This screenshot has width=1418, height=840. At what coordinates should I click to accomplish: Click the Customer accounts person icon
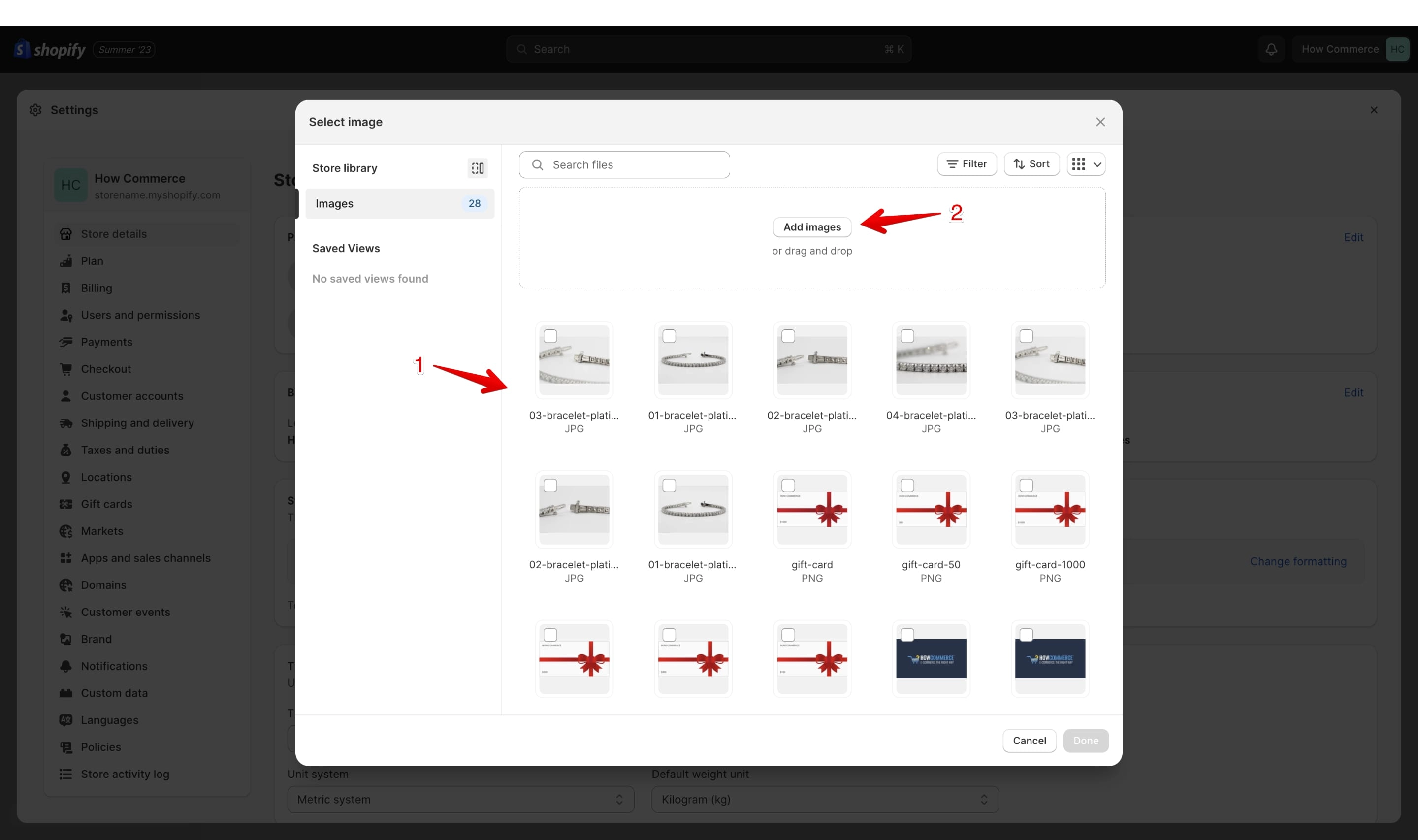click(65, 396)
